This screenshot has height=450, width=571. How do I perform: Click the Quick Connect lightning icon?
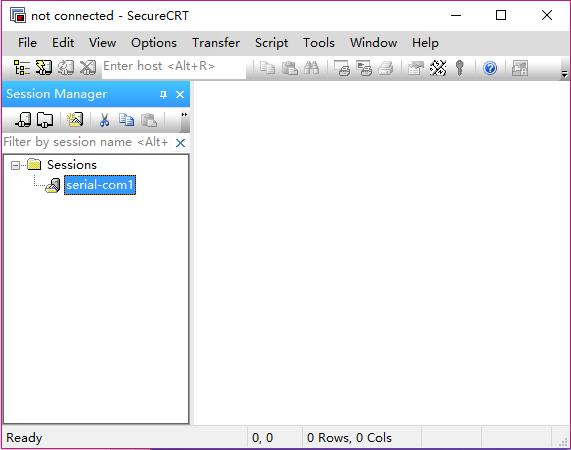pos(44,68)
